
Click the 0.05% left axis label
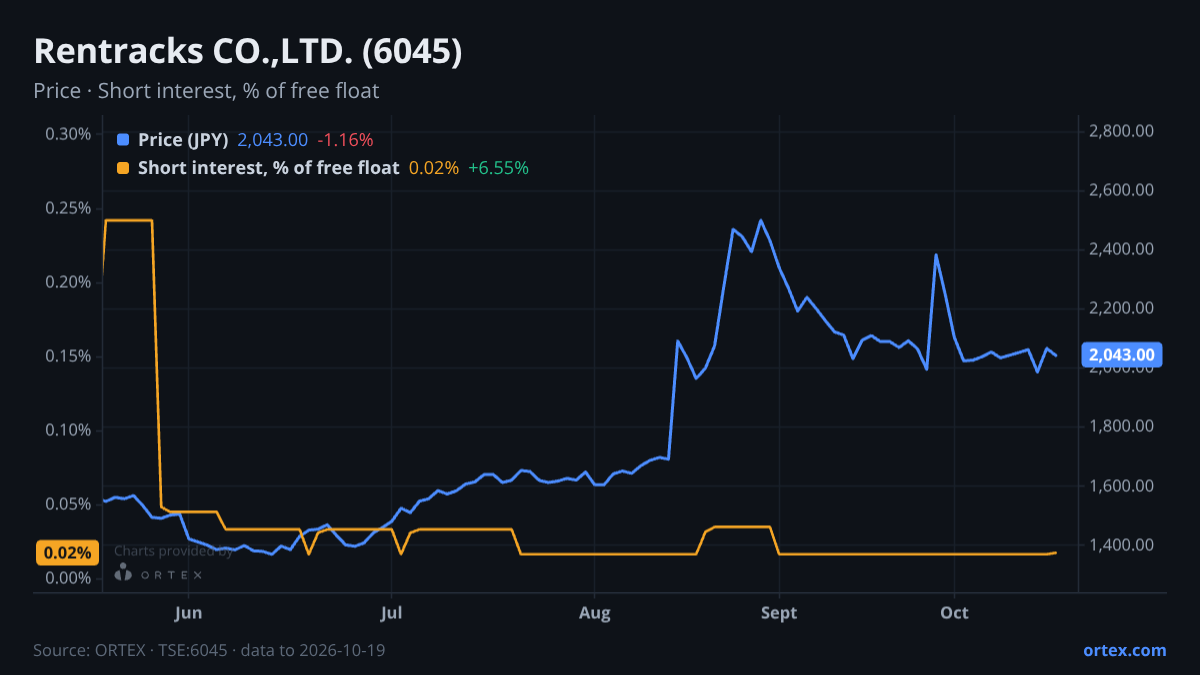coord(68,504)
